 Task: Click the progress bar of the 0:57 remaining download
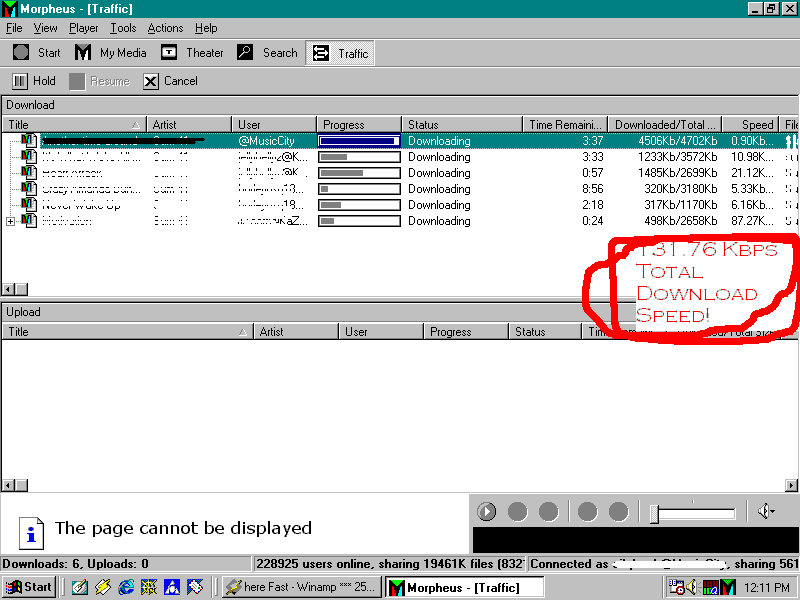click(x=359, y=173)
